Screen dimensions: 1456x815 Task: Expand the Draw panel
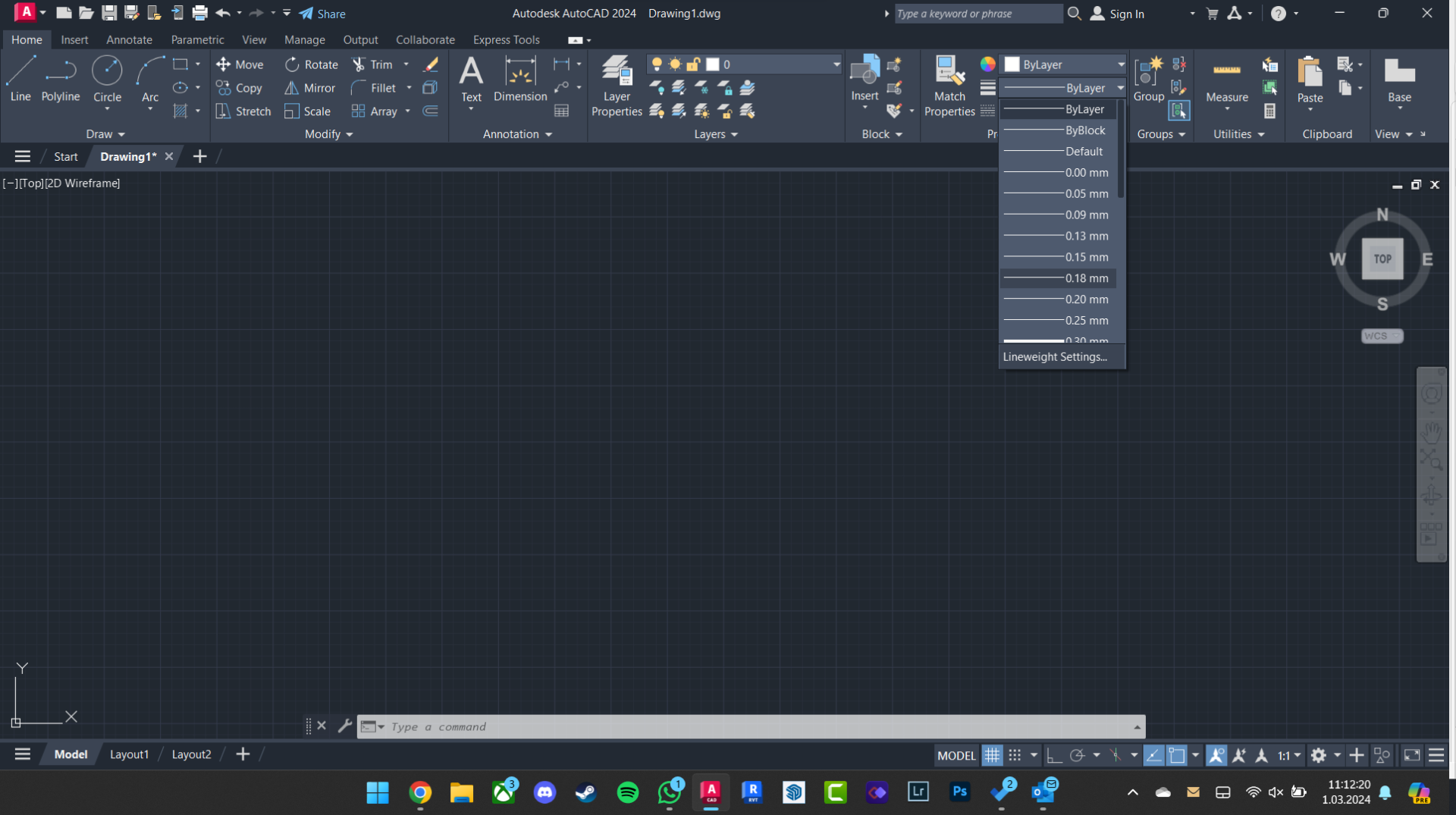pyautogui.click(x=105, y=134)
